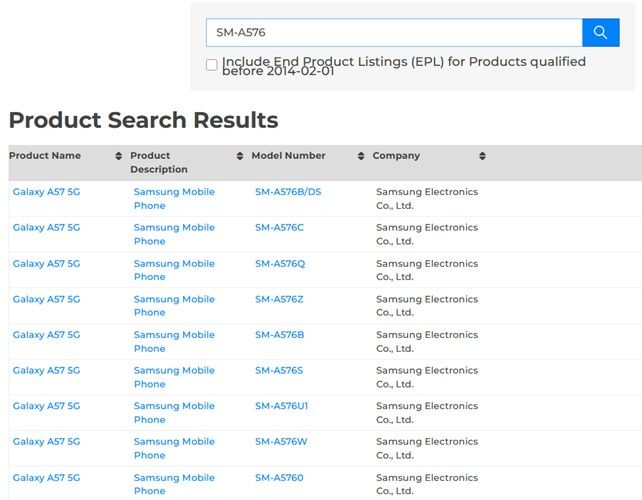Screen dimensions: 642x500
Task: Click Samsung Mobile Phone in SM-A576W row
Action: click(174, 448)
